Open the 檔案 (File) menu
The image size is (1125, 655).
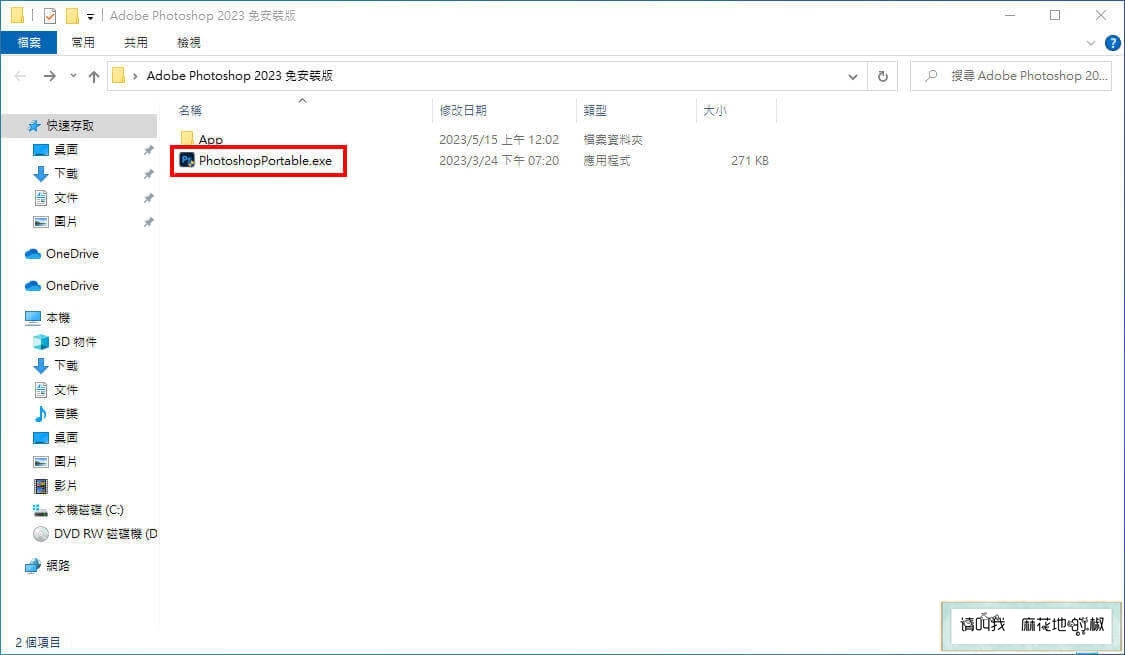[29, 42]
